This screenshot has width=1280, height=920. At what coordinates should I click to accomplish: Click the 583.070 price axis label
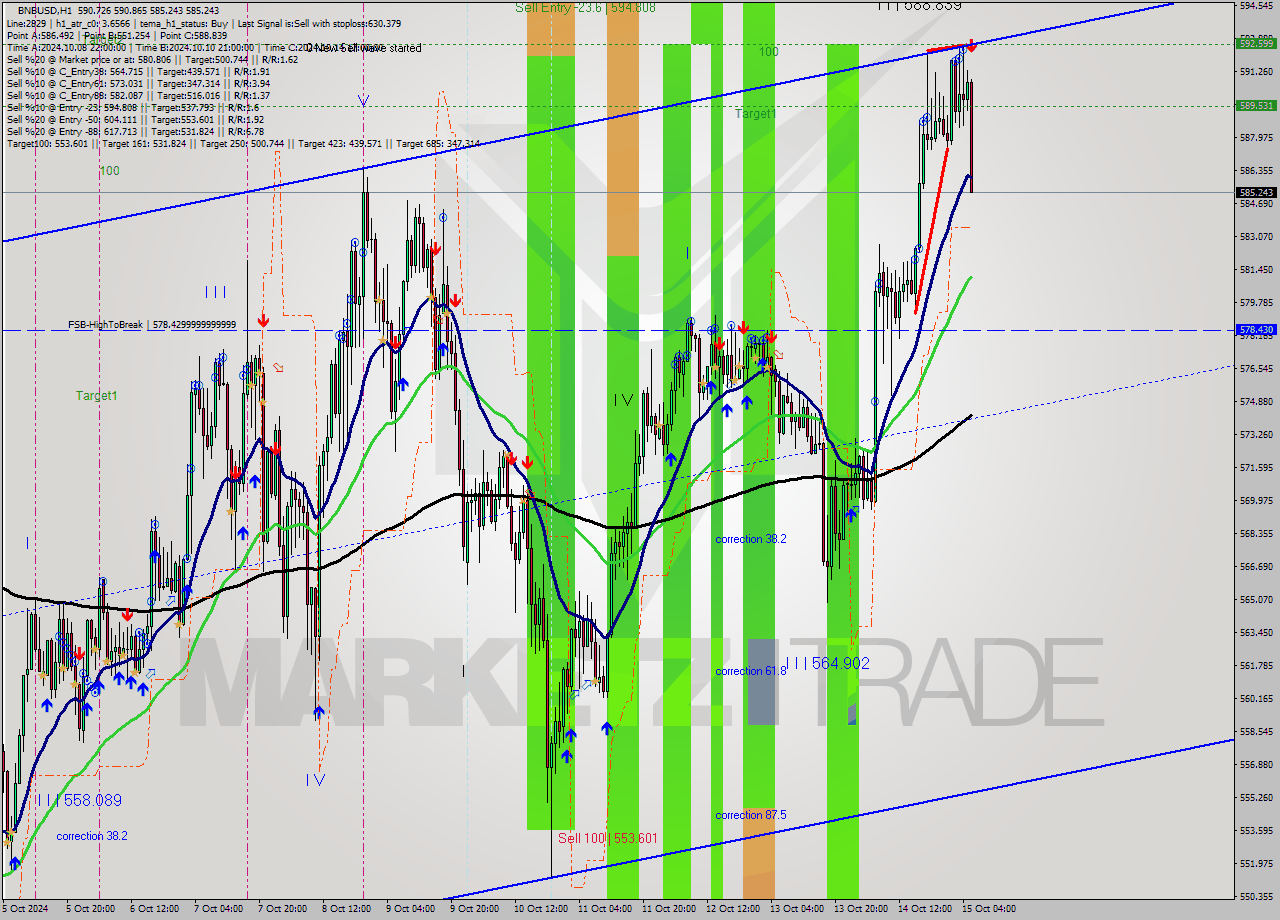coord(1256,237)
